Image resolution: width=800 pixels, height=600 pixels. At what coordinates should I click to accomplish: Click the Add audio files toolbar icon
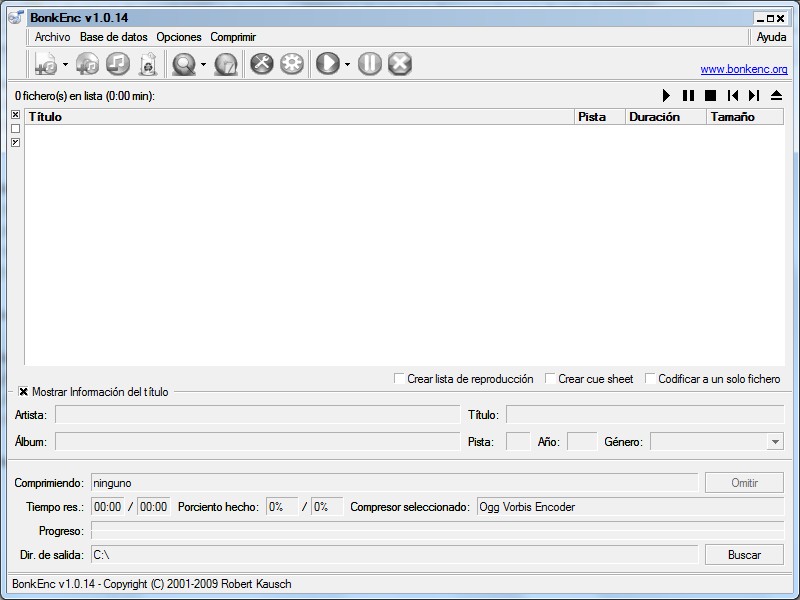pyautogui.click(x=46, y=64)
